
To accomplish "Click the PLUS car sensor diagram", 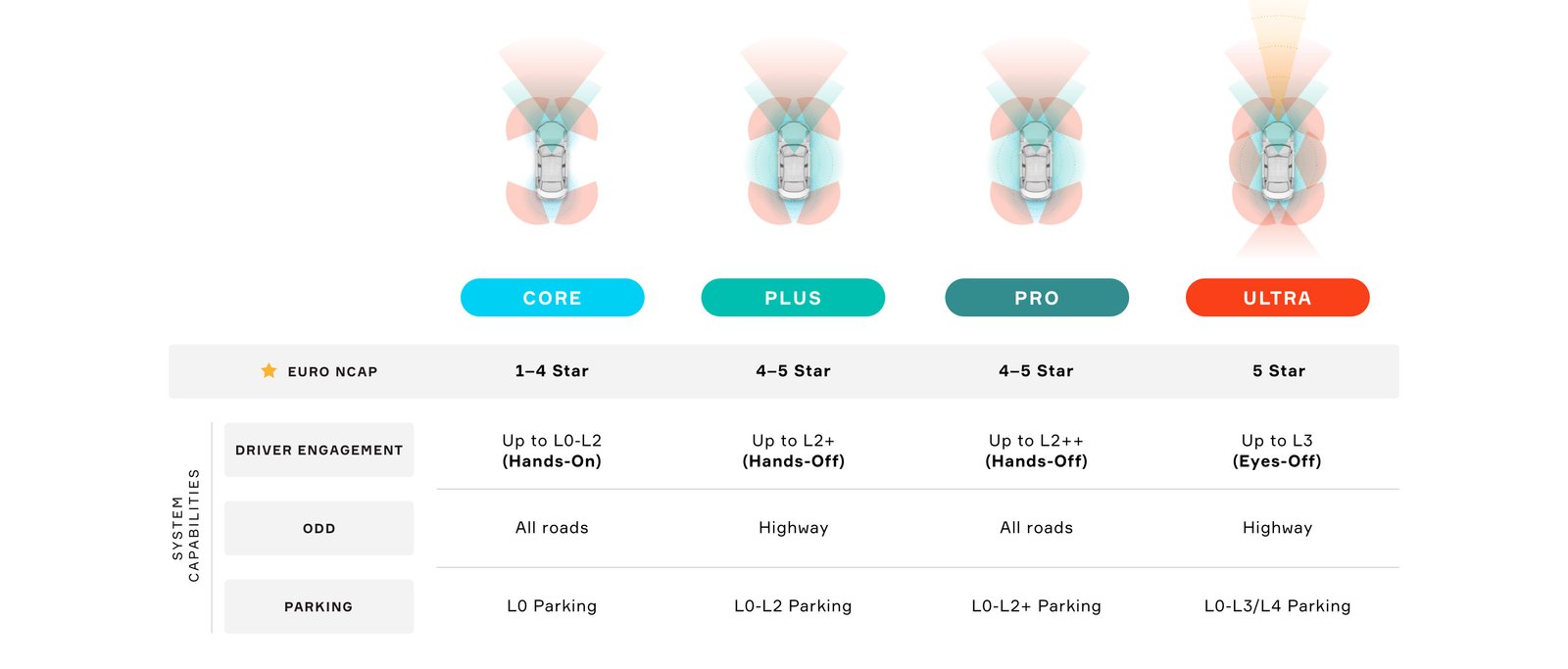I will [x=794, y=132].
